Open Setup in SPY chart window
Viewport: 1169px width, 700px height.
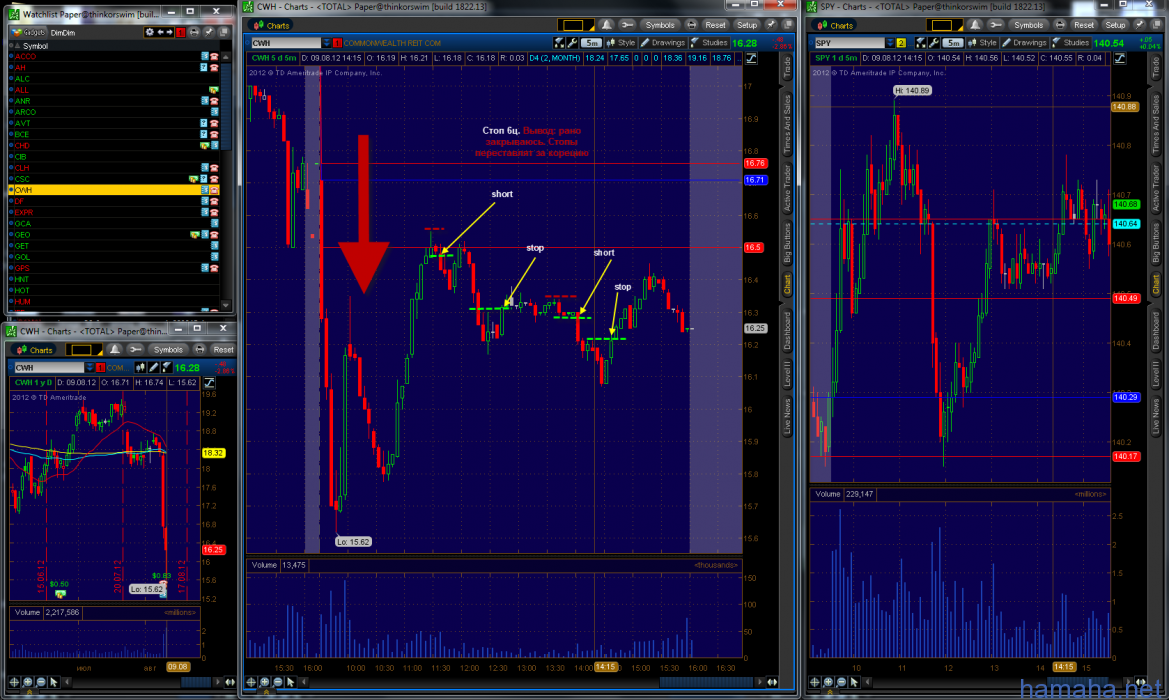pyautogui.click(x=1115, y=25)
